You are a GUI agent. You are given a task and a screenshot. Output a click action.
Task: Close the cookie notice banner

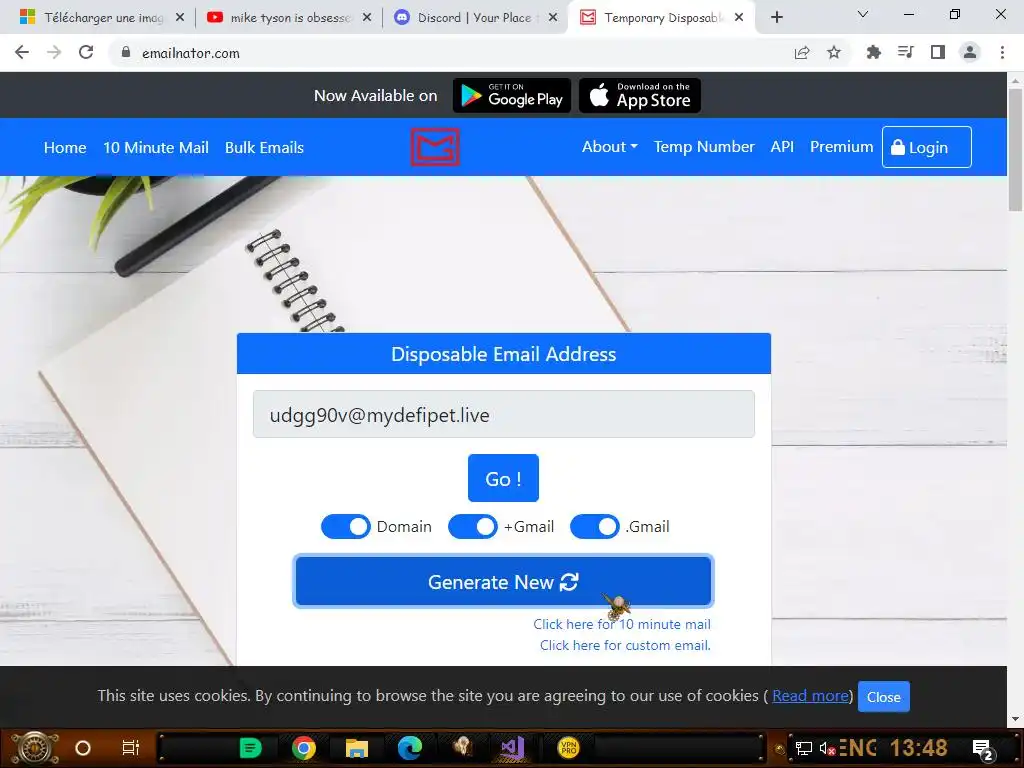point(883,697)
